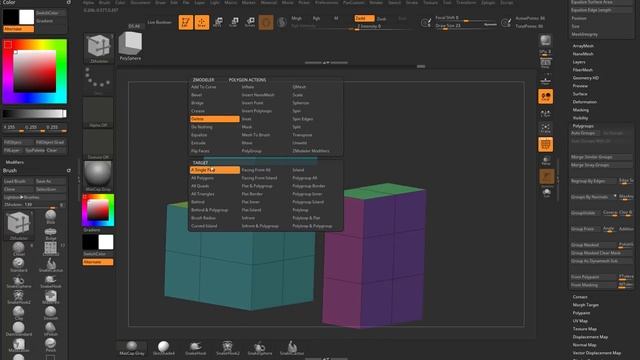This screenshot has height=360, width=640.
Task: Click the SkinShade4 material in bottom shelf
Action: point(163,348)
